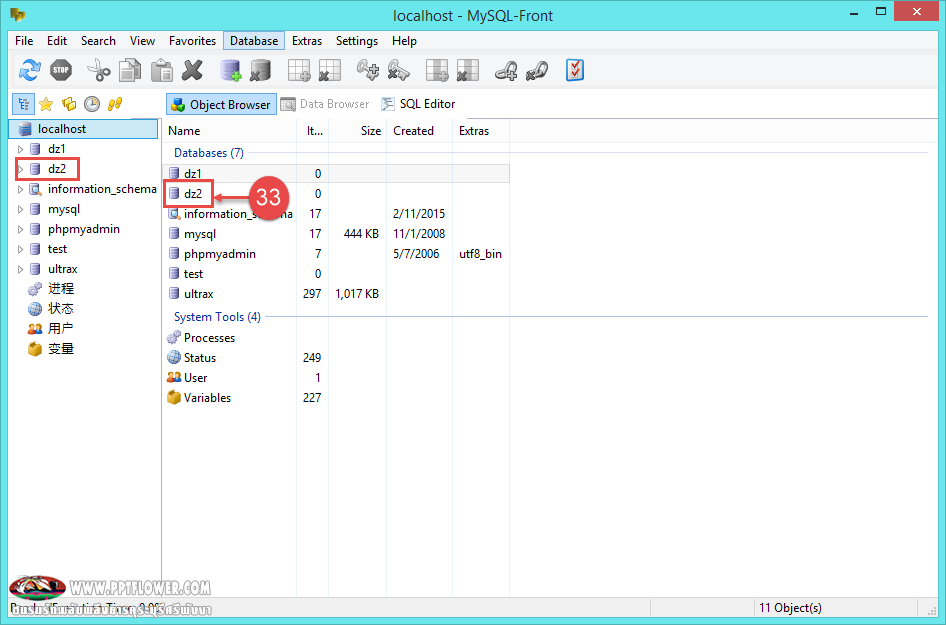
Task: Open the Extras menu
Action: coord(307,41)
